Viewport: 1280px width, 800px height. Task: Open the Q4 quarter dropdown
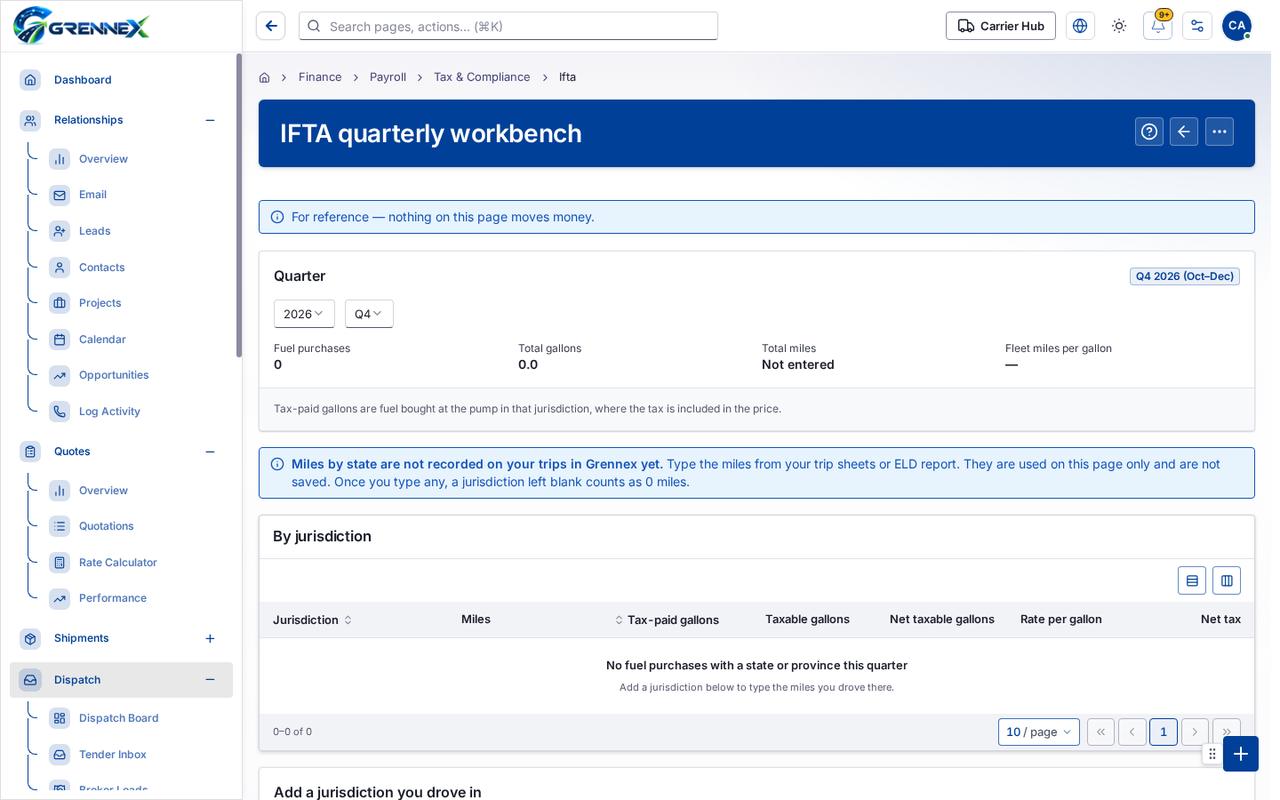[369, 314]
